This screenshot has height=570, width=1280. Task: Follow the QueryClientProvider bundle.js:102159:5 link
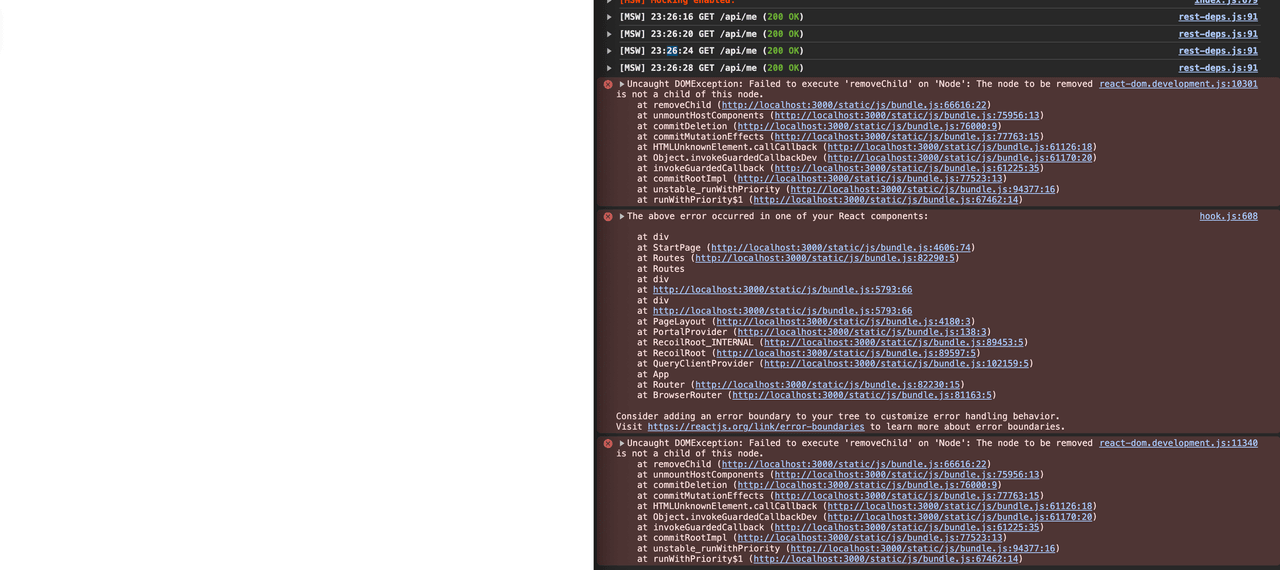(x=896, y=364)
